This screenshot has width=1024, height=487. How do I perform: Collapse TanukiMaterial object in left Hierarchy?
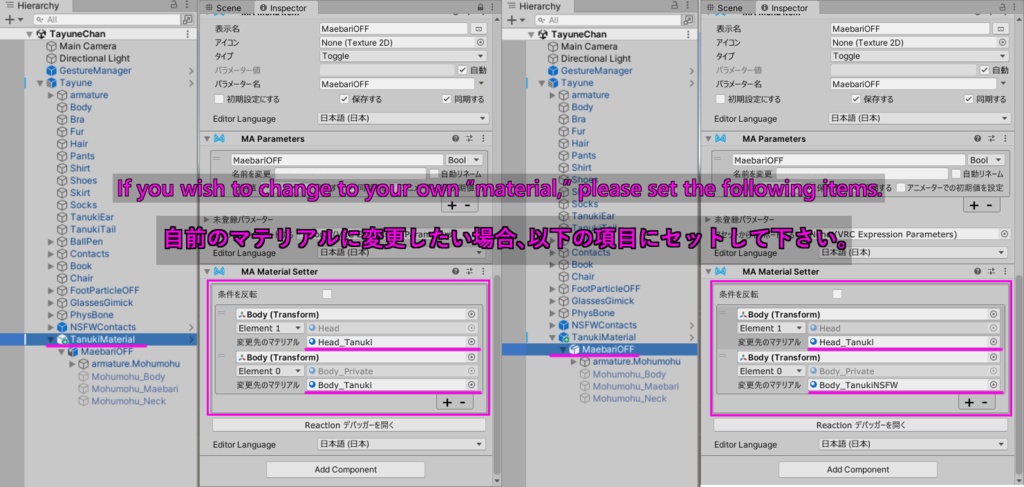pyautogui.click(x=50, y=339)
